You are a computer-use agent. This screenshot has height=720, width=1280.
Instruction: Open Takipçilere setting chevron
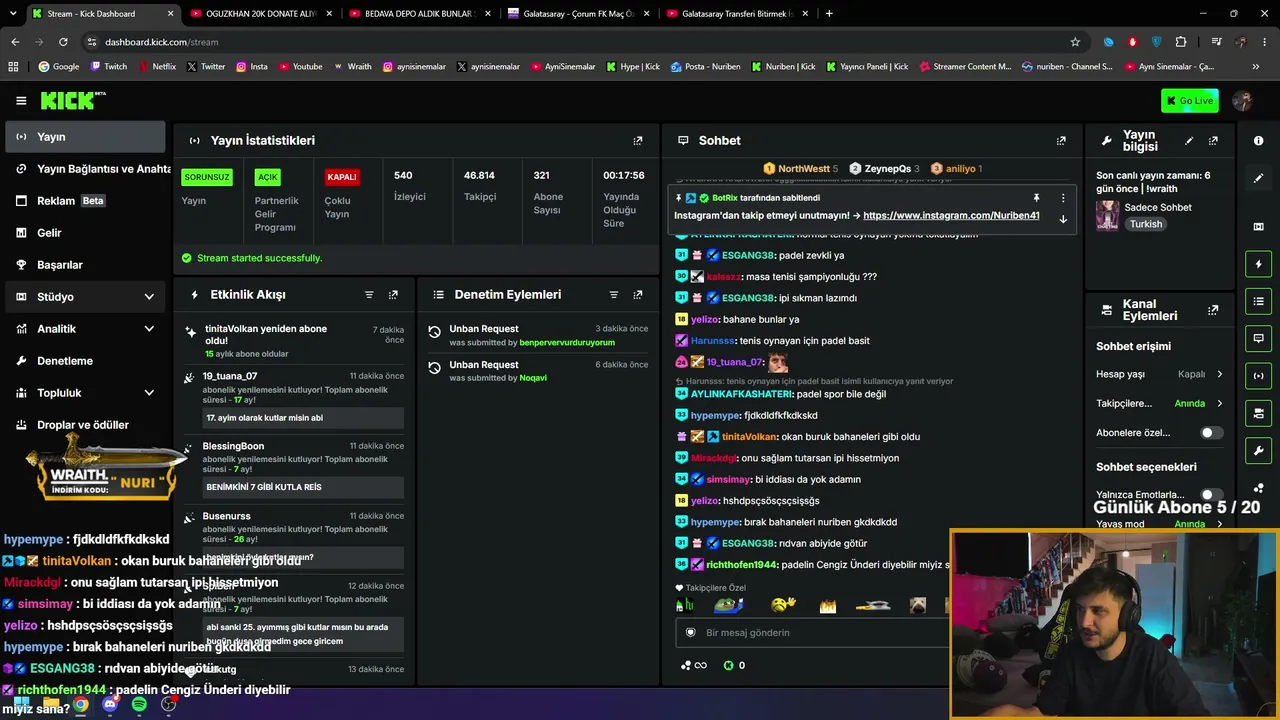point(1219,404)
